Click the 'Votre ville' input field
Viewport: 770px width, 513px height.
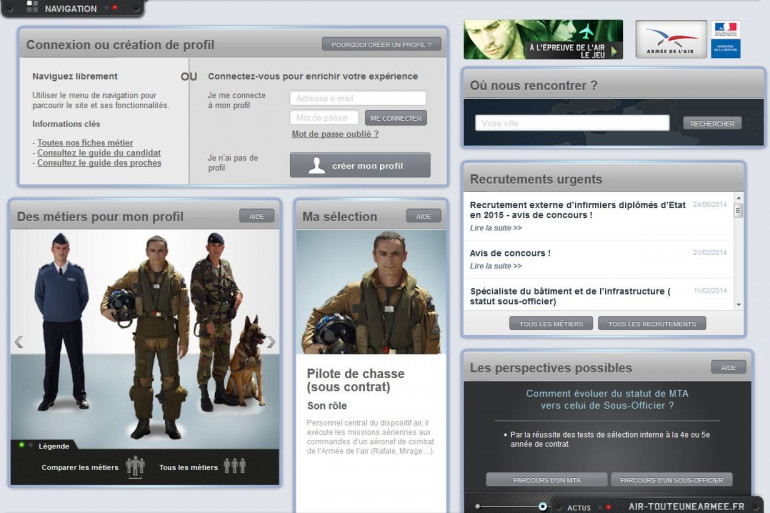pos(572,123)
